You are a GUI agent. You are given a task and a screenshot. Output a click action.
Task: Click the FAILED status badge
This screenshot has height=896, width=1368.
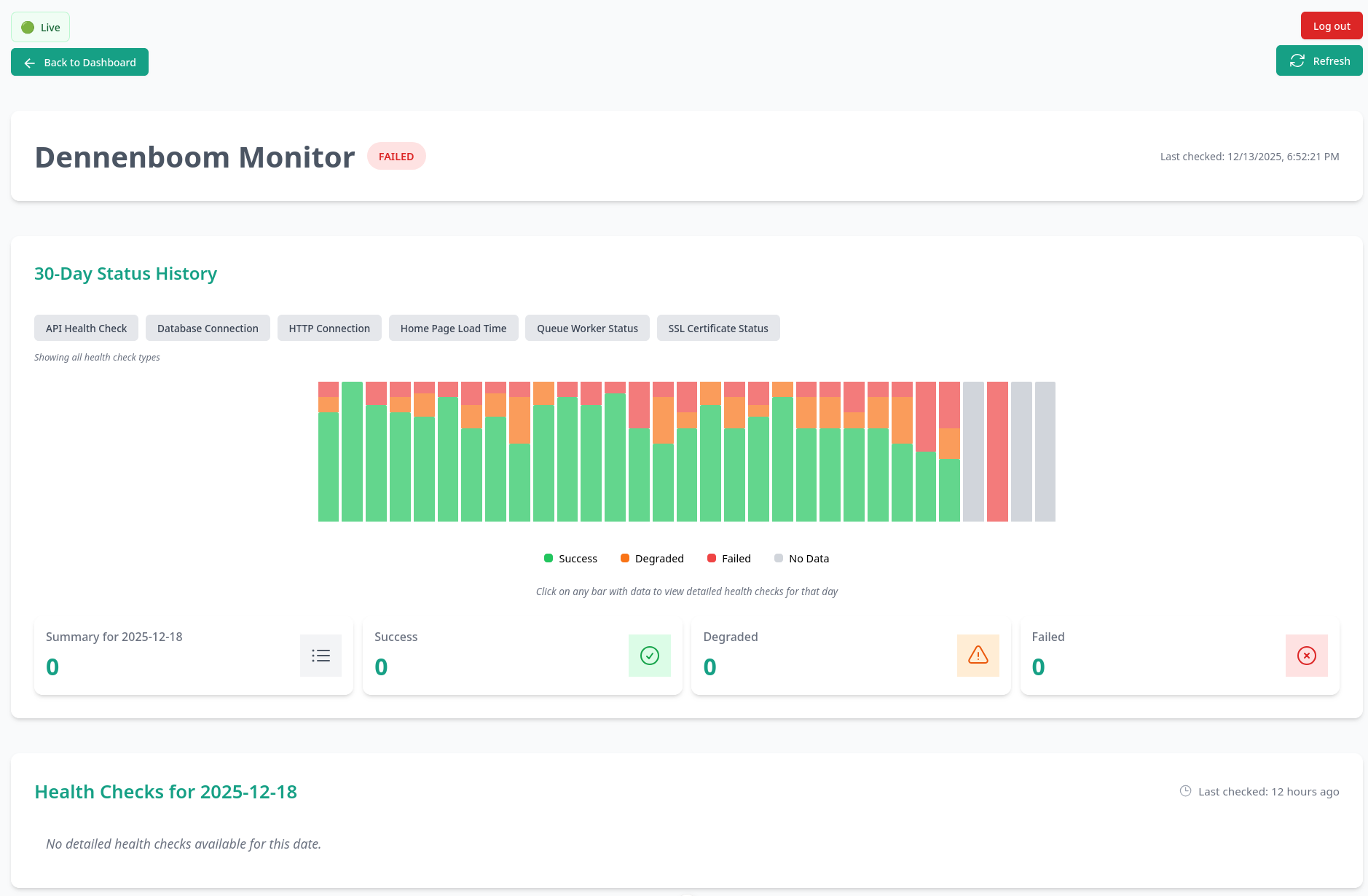click(x=396, y=157)
